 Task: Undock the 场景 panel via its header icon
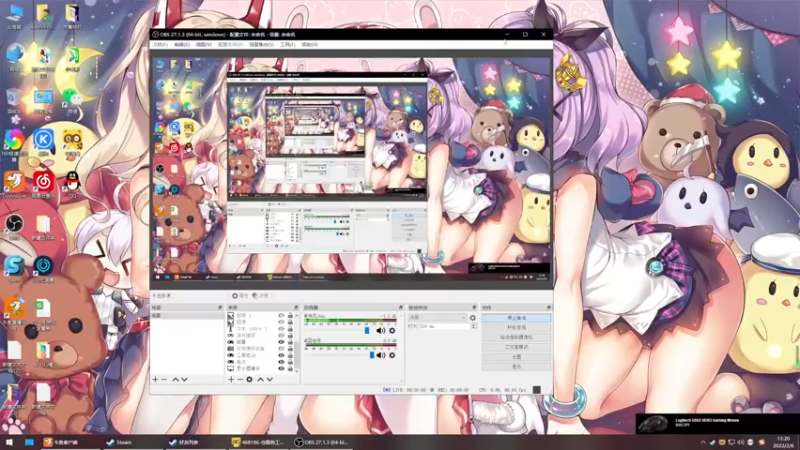tap(220, 308)
